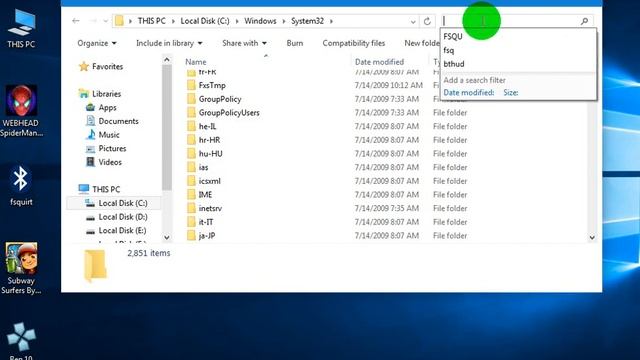The height and width of the screenshot is (360, 640).
Task: Click the Date modified: search filter link
Action: click(469, 93)
